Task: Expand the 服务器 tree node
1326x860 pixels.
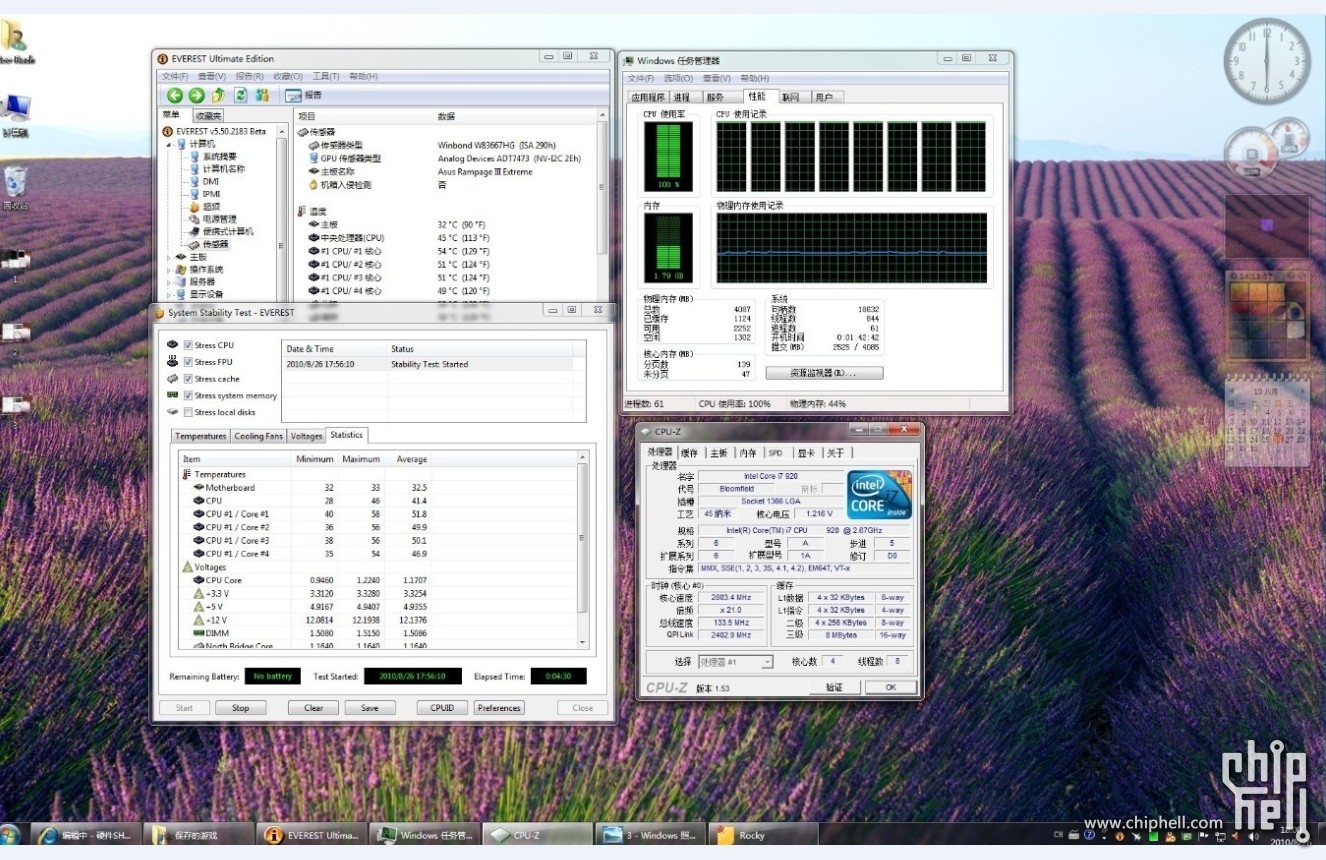Action: [x=169, y=282]
